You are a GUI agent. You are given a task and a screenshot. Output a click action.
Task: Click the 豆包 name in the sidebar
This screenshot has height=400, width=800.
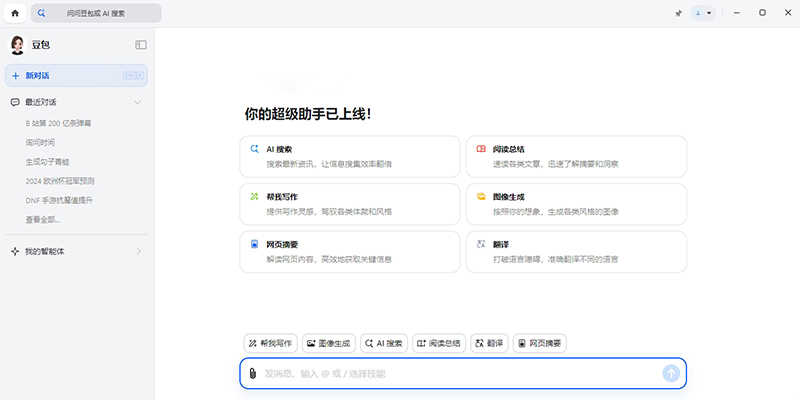pos(41,45)
